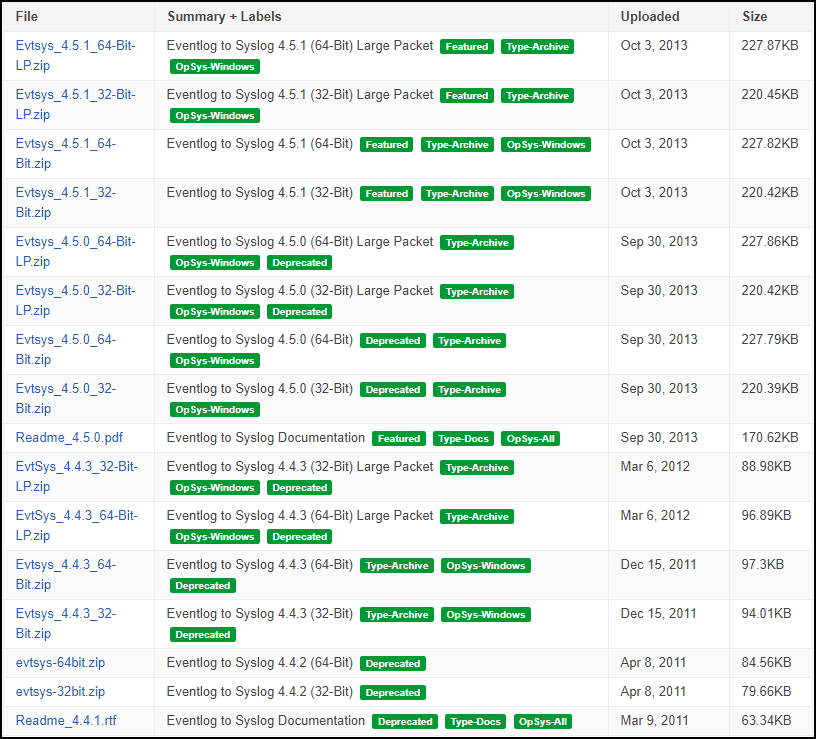Open EvtSys_4.4.3_32-Bit-LP.zip link
Viewport: 816px width, 739px height.
[76, 476]
